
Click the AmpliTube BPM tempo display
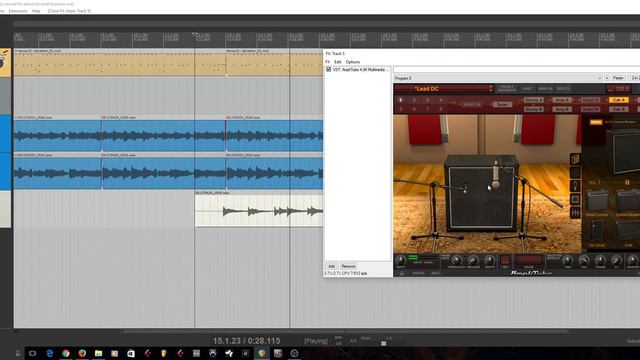point(619,89)
